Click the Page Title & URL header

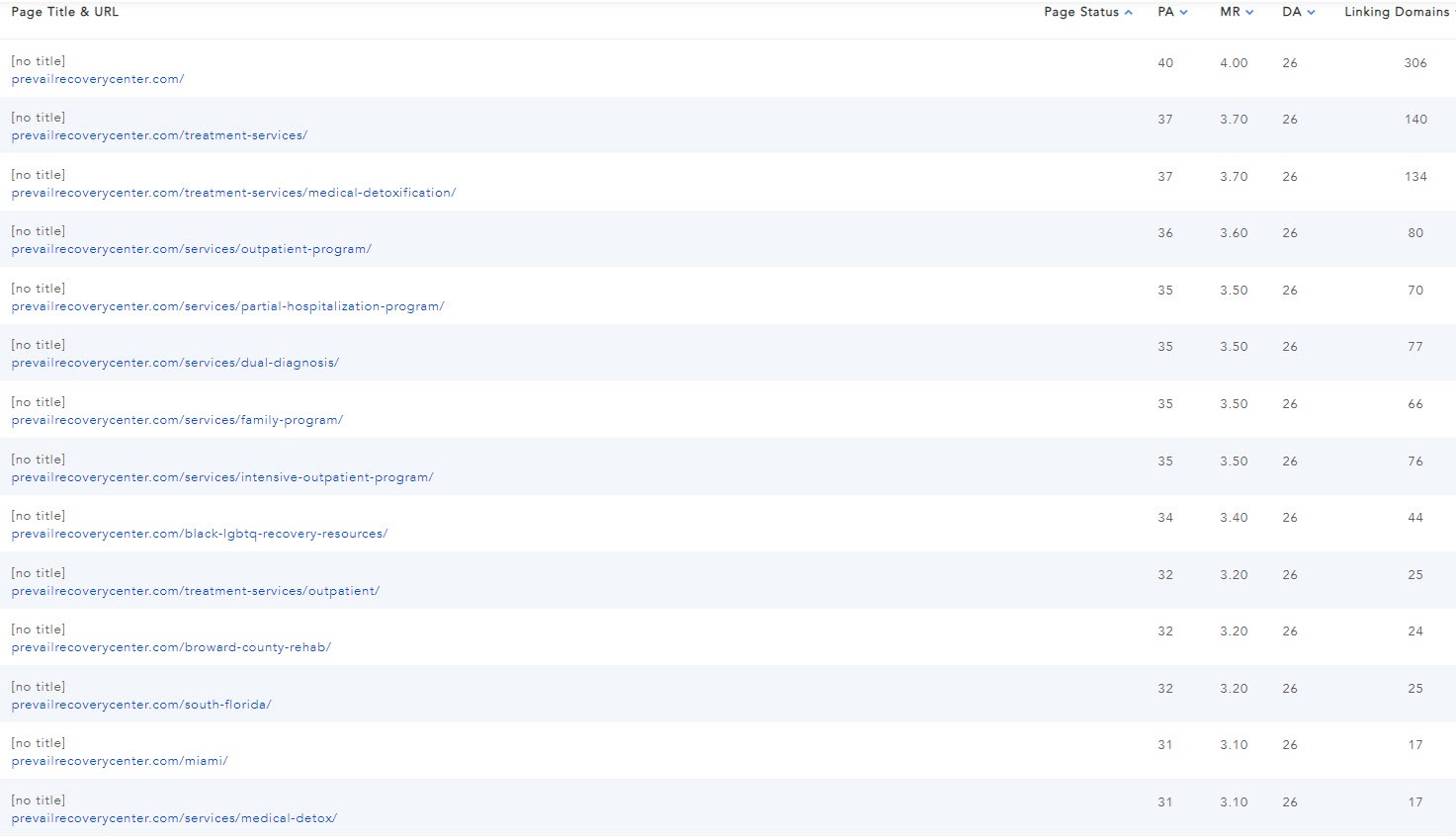tap(64, 12)
